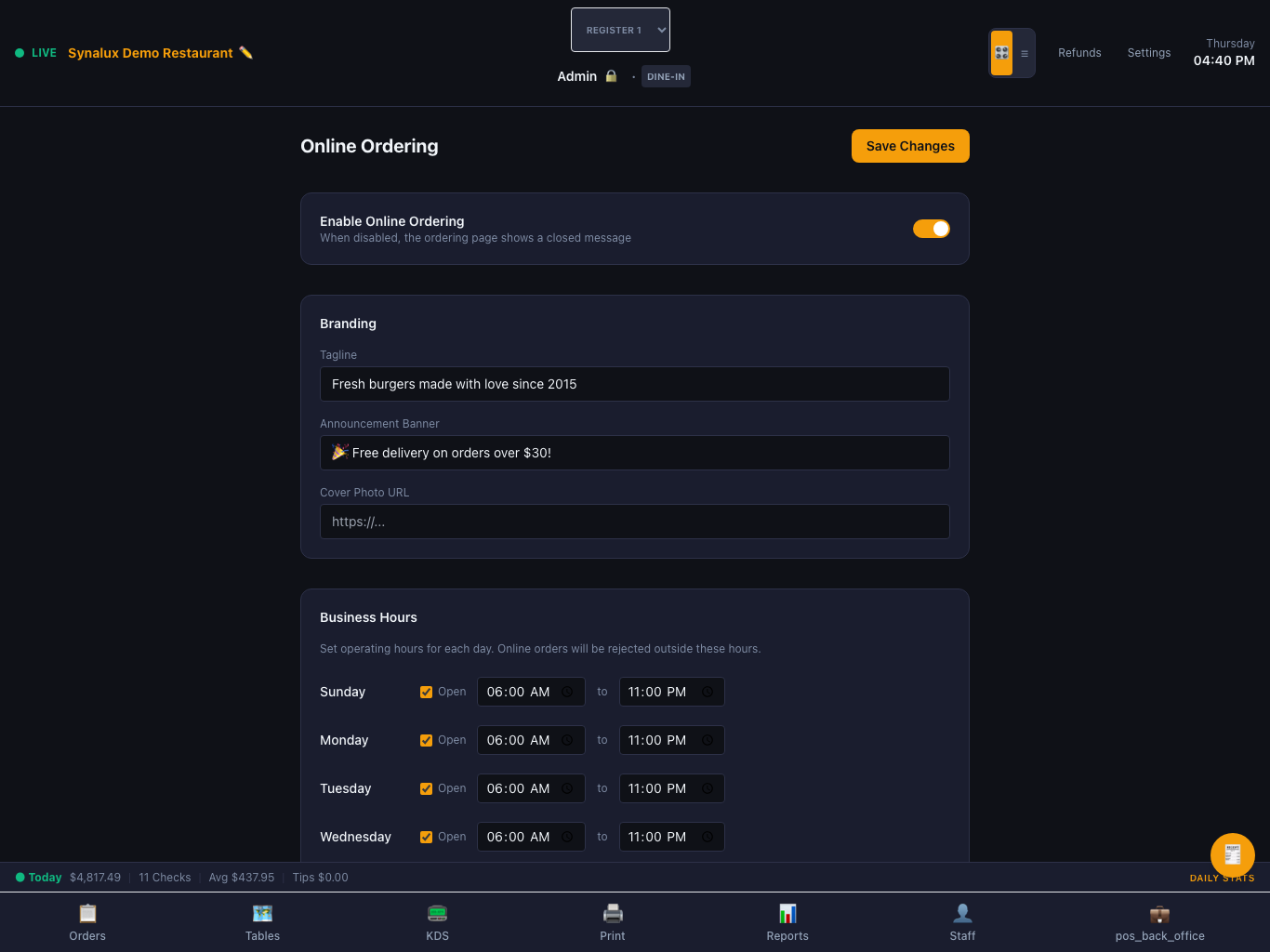Uncheck Sunday Open checkbox

pos(426,692)
